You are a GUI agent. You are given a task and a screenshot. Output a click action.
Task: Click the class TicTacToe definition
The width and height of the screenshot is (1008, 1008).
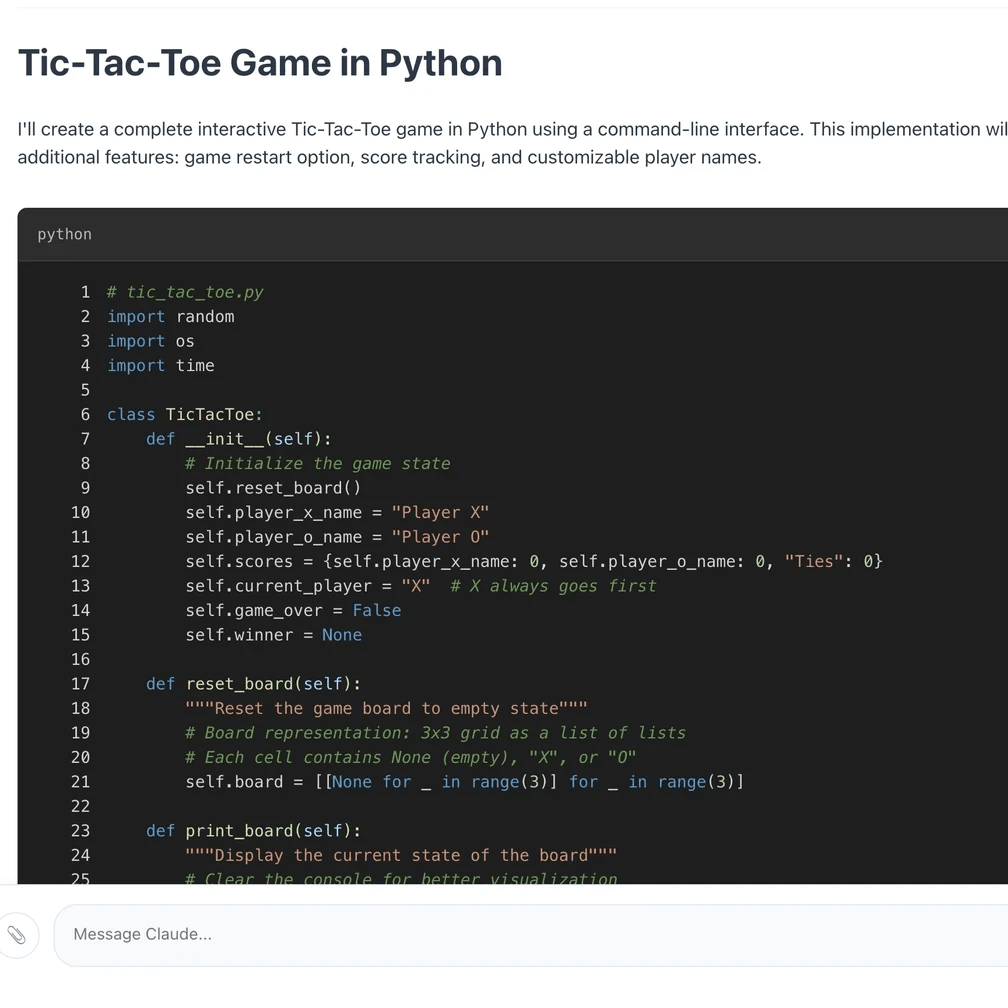click(x=185, y=415)
